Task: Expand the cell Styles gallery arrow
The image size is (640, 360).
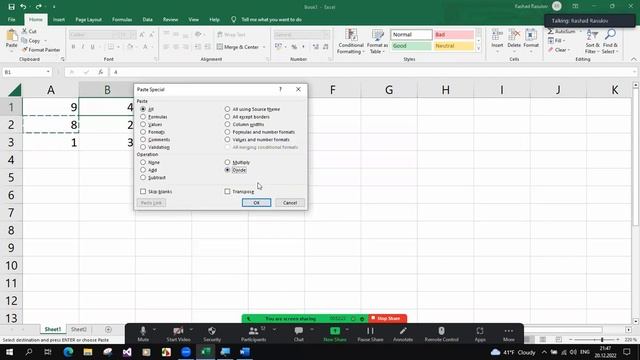Action: point(478,48)
